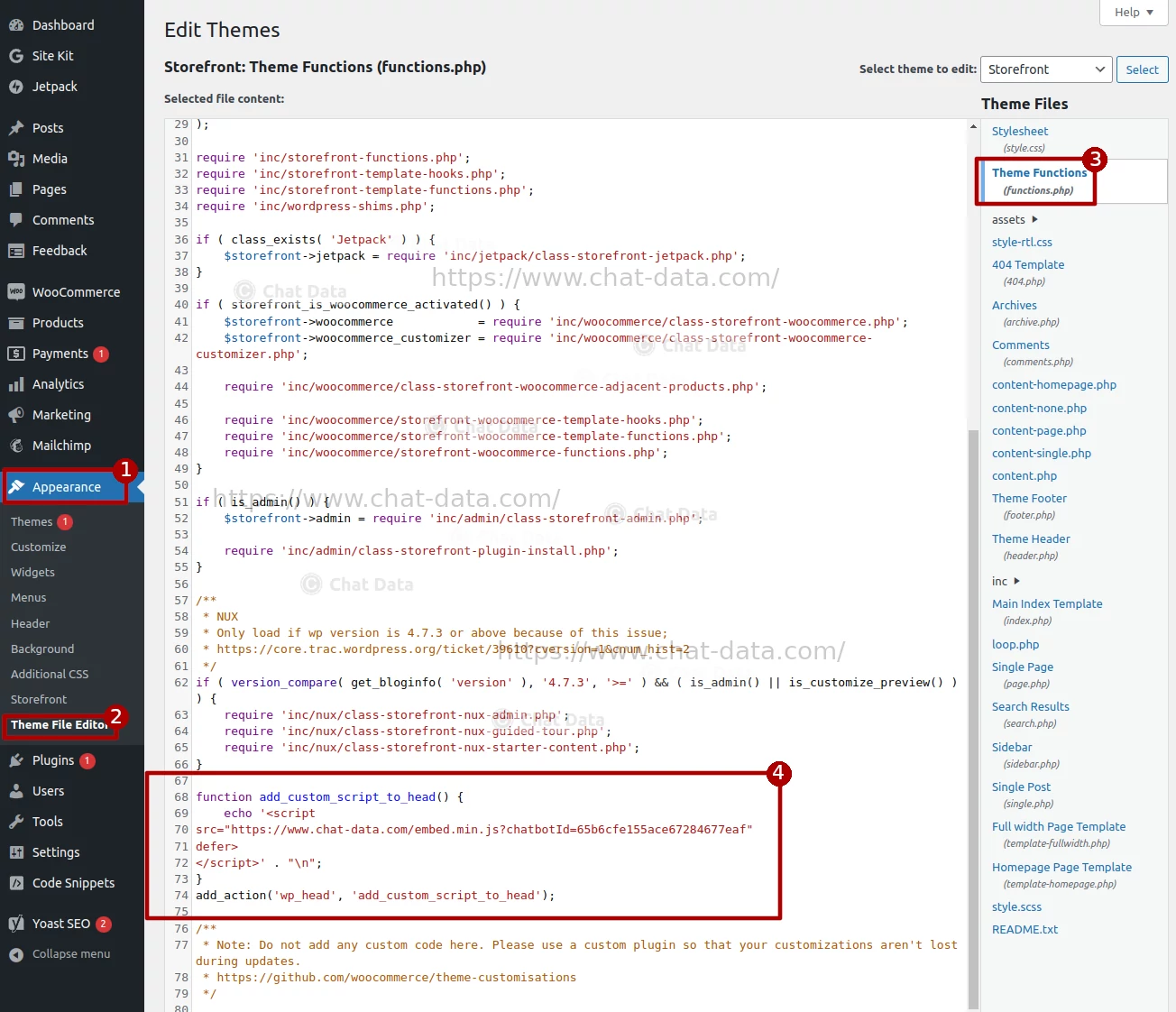Click the Collapse menu arrow icon

pyautogui.click(x=16, y=954)
